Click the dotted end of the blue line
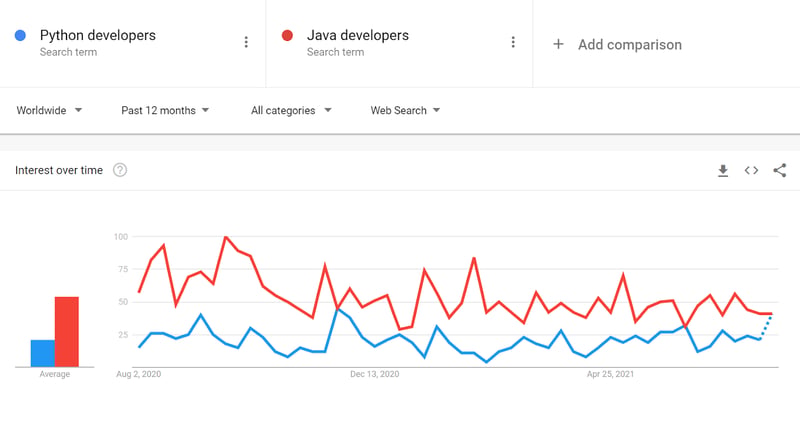 click(766, 327)
